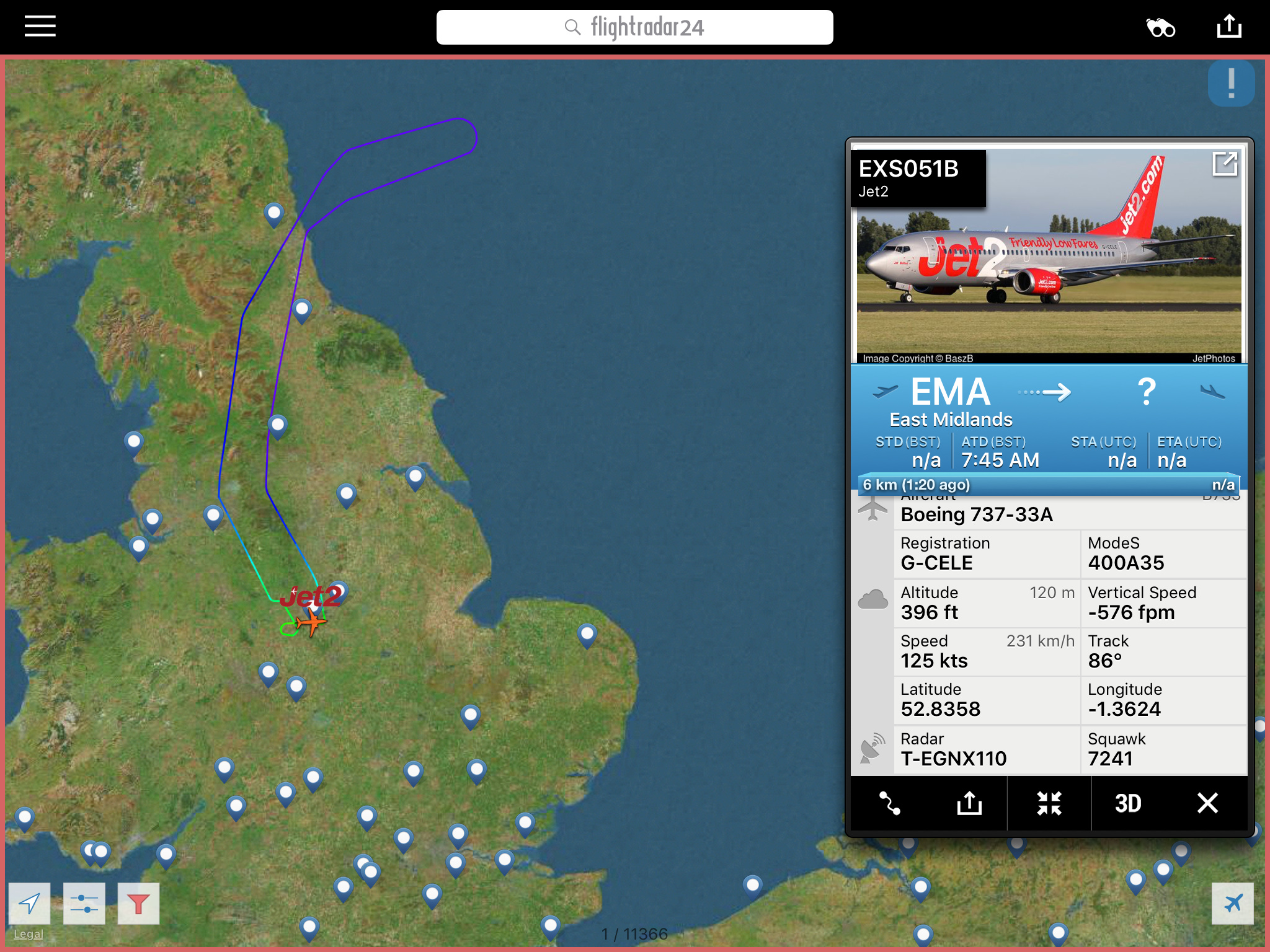Open the blue exclamation alert
This screenshot has width=1270, height=952.
tap(1231, 84)
